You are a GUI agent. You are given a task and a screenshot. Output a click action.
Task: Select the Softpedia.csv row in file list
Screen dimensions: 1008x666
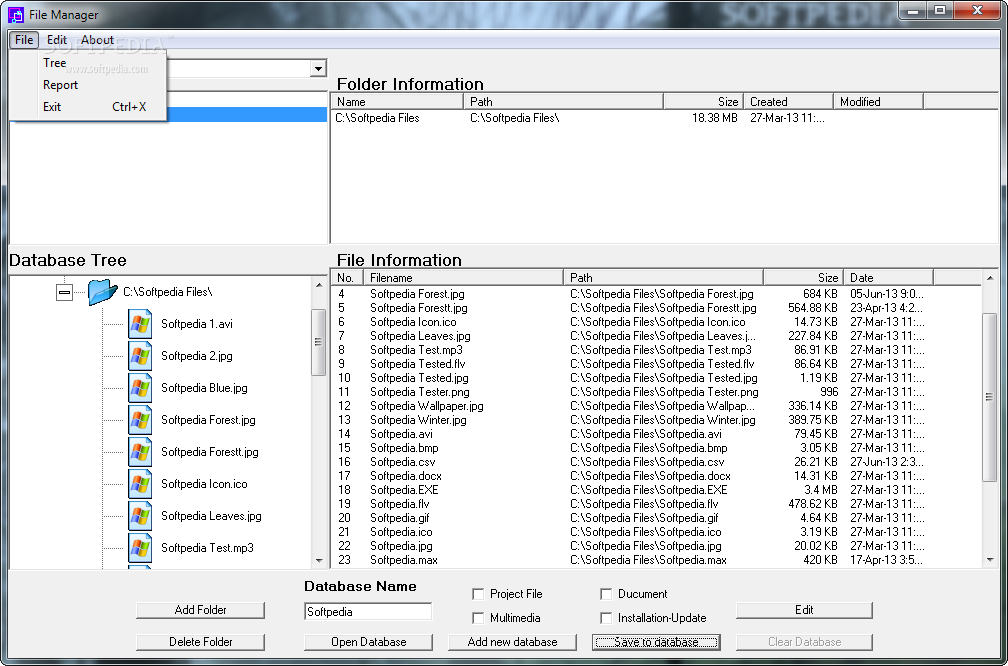(656, 462)
